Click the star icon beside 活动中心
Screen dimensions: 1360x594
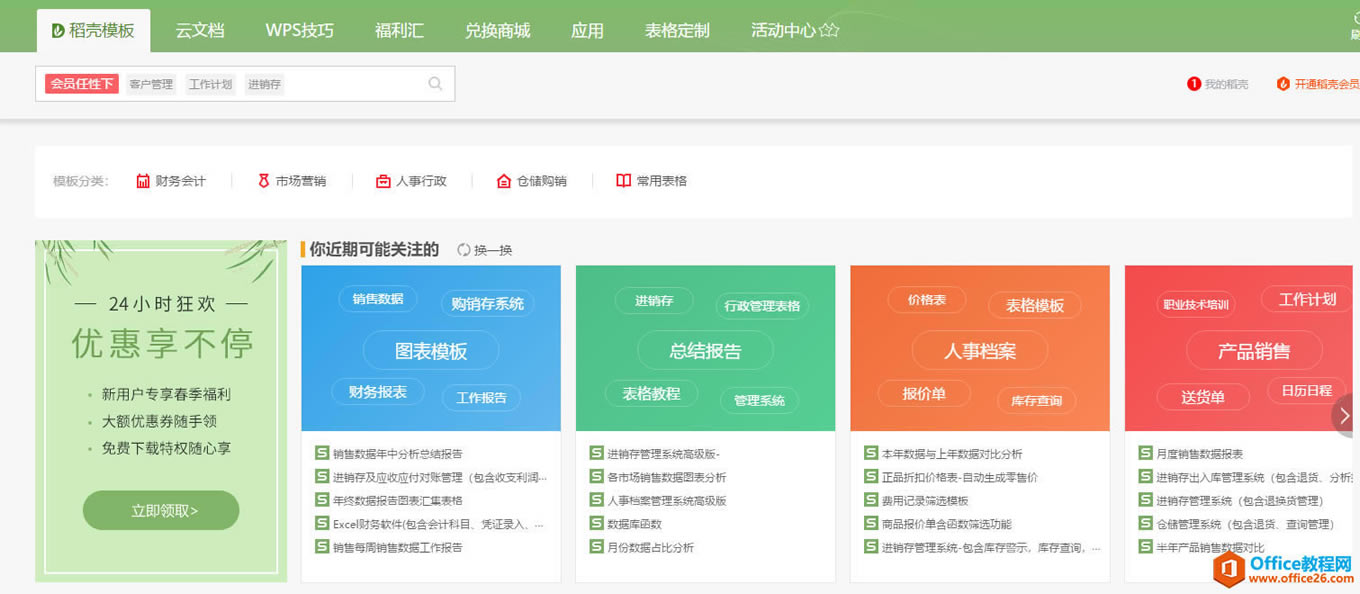829,30
